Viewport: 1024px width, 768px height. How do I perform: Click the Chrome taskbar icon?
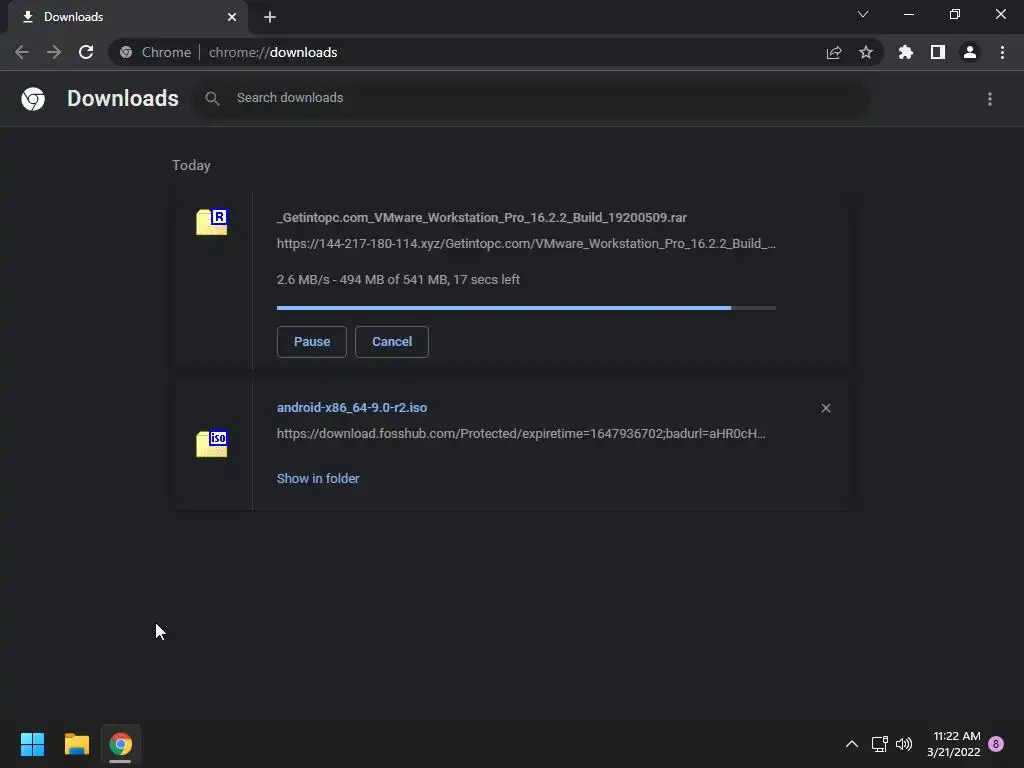[x=120, y=744]
